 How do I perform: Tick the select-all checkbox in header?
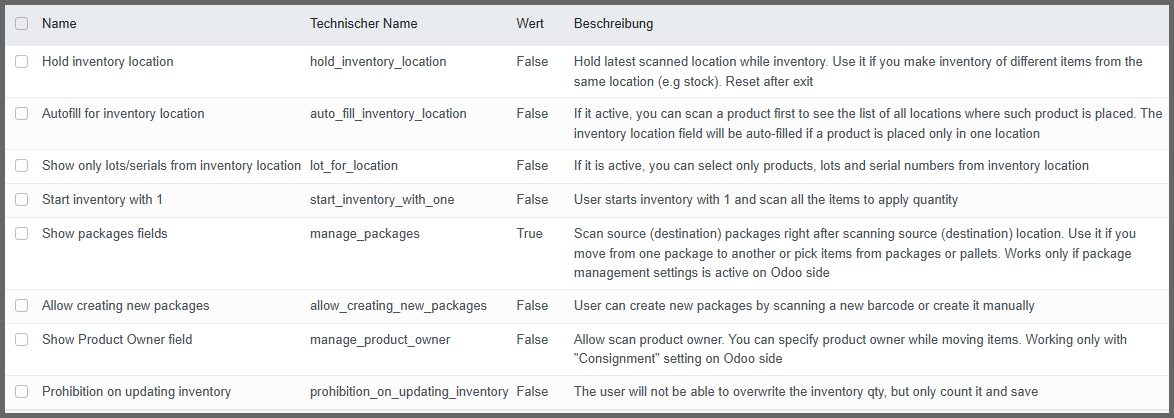22,24
